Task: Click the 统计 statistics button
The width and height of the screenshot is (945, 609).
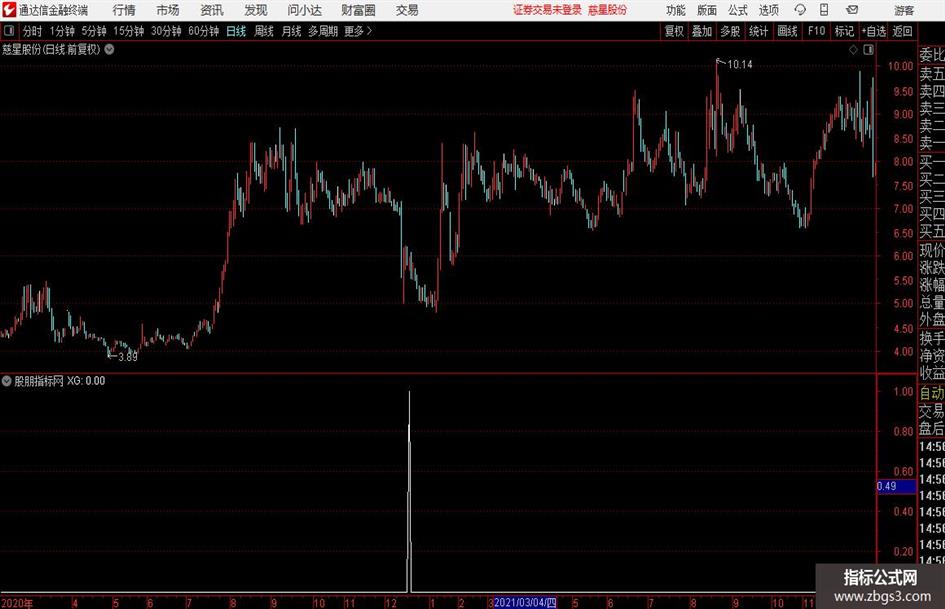Action: [x=758, y=31]
